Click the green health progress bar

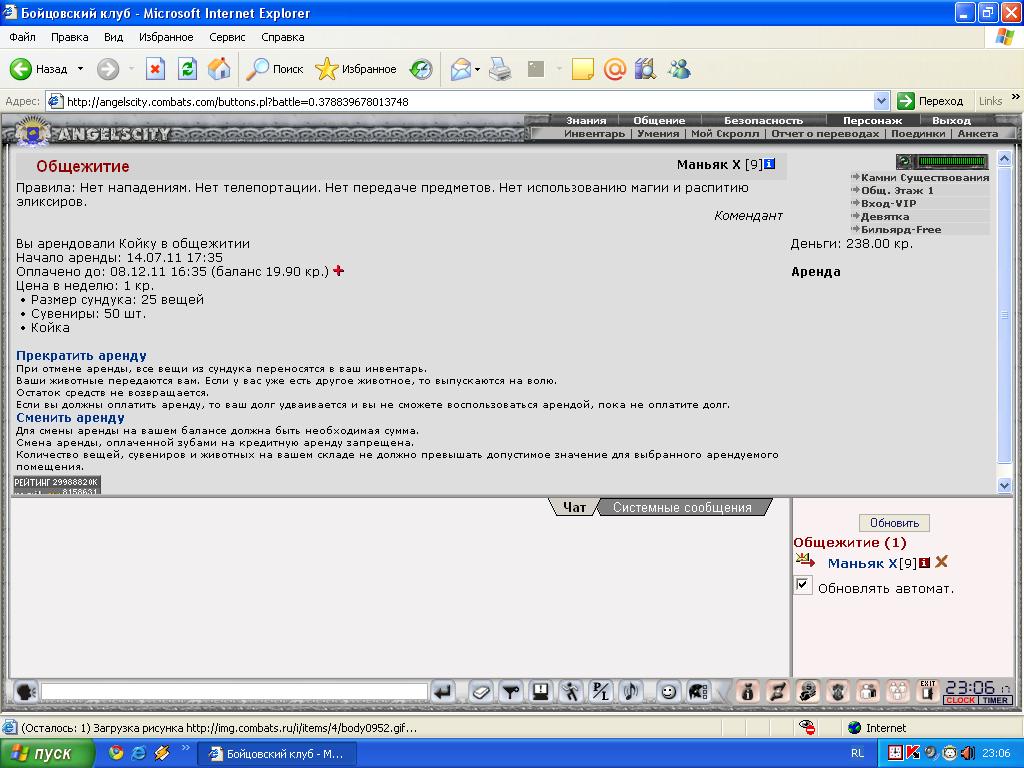952,161
